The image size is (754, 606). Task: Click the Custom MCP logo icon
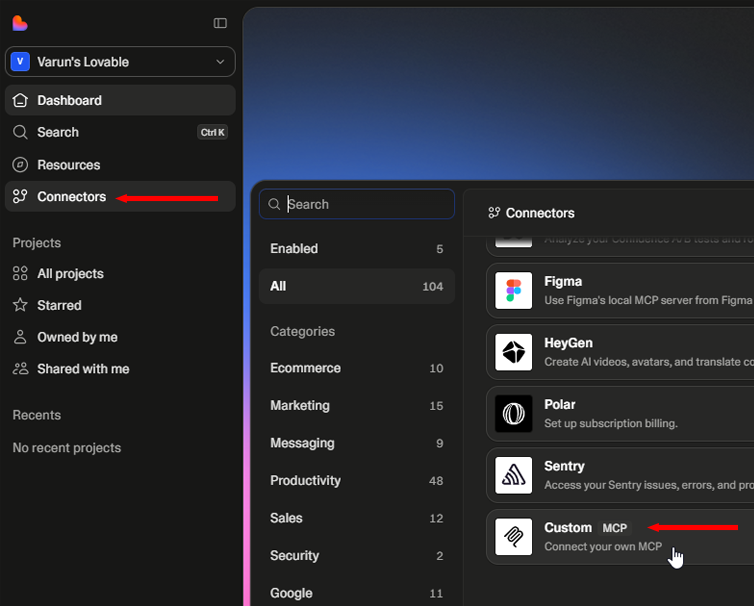click(x=514, y=537)
